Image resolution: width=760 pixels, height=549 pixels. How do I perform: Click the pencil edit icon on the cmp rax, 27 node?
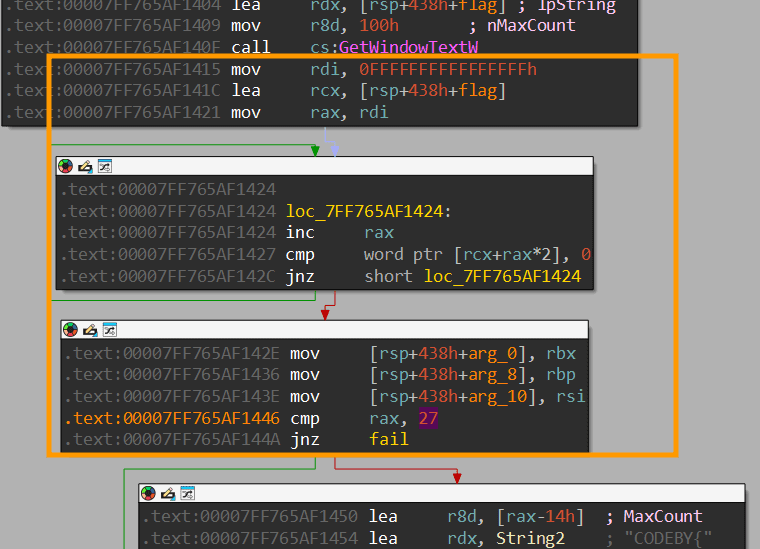(89, 329)
